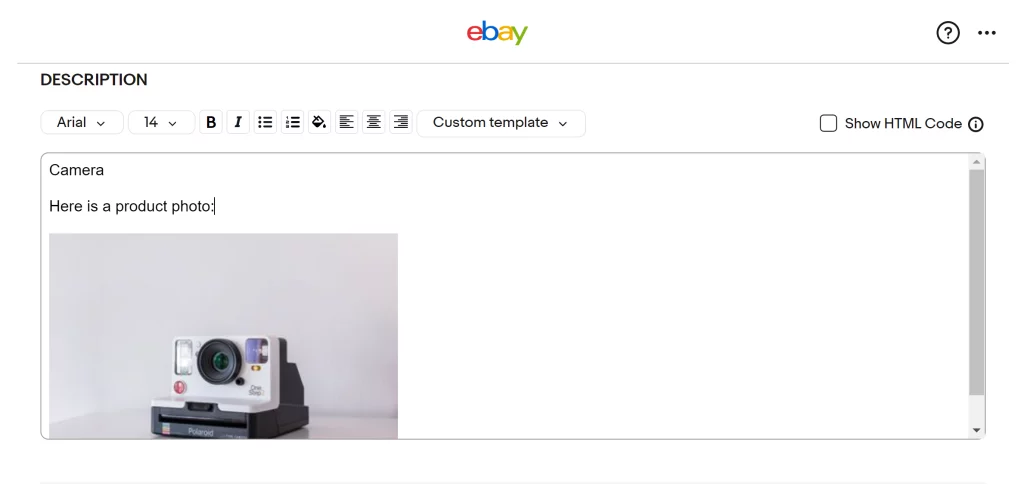Screen dimensions: 1024x496
Task: Open the three-dot more options menu
Action: (987, 33)
